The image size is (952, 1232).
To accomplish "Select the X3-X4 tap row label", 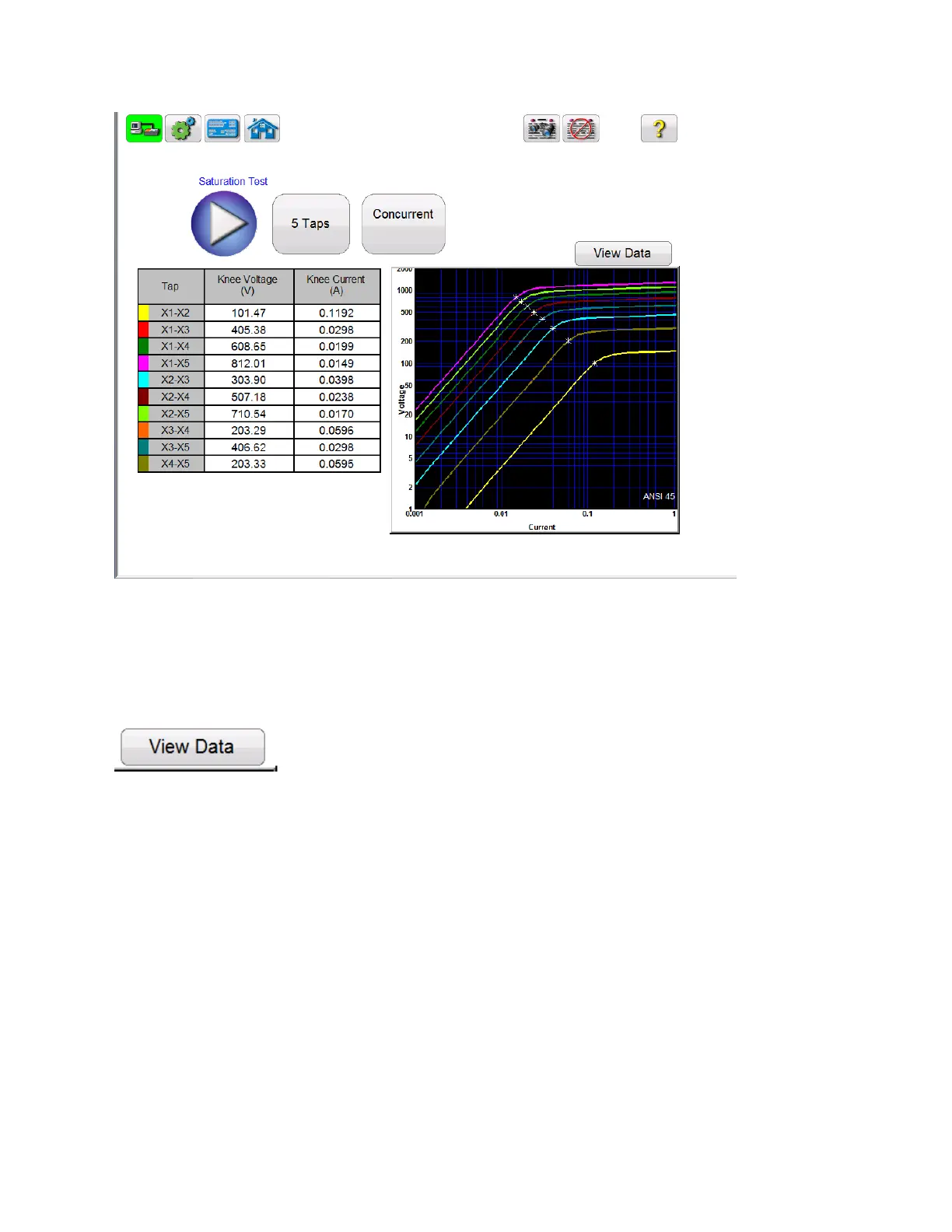I will point(176,430).
